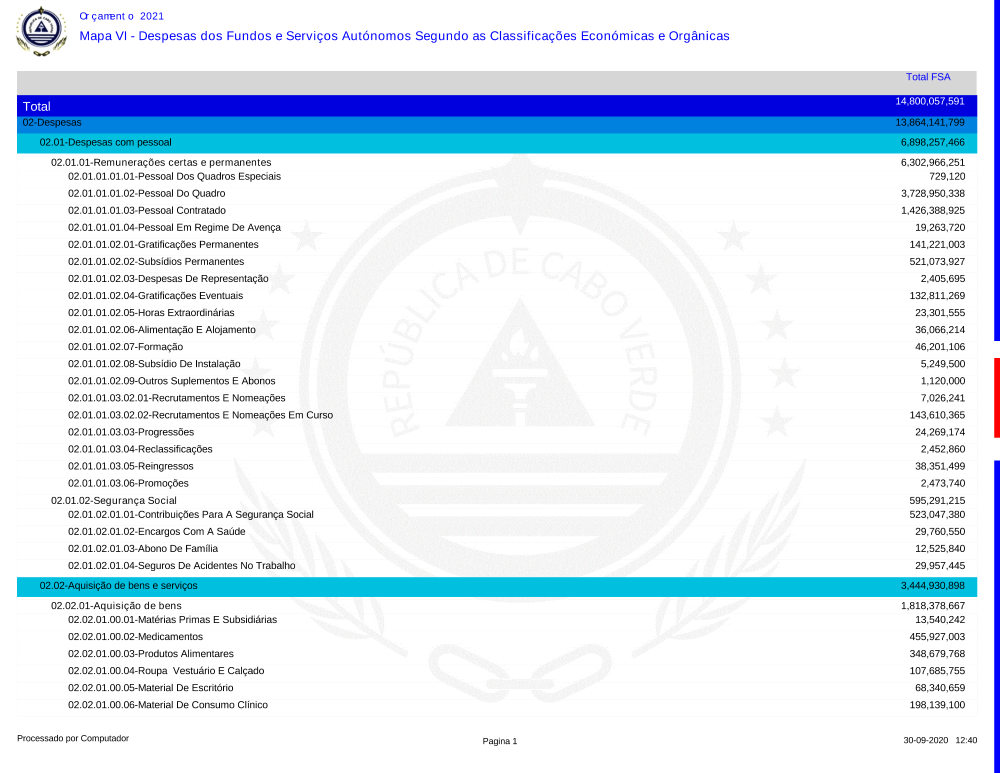Screen dimensions: 1000x773
Task: Click the 30-09-2020 date stamp in footer
Action: tap(925, 740)
